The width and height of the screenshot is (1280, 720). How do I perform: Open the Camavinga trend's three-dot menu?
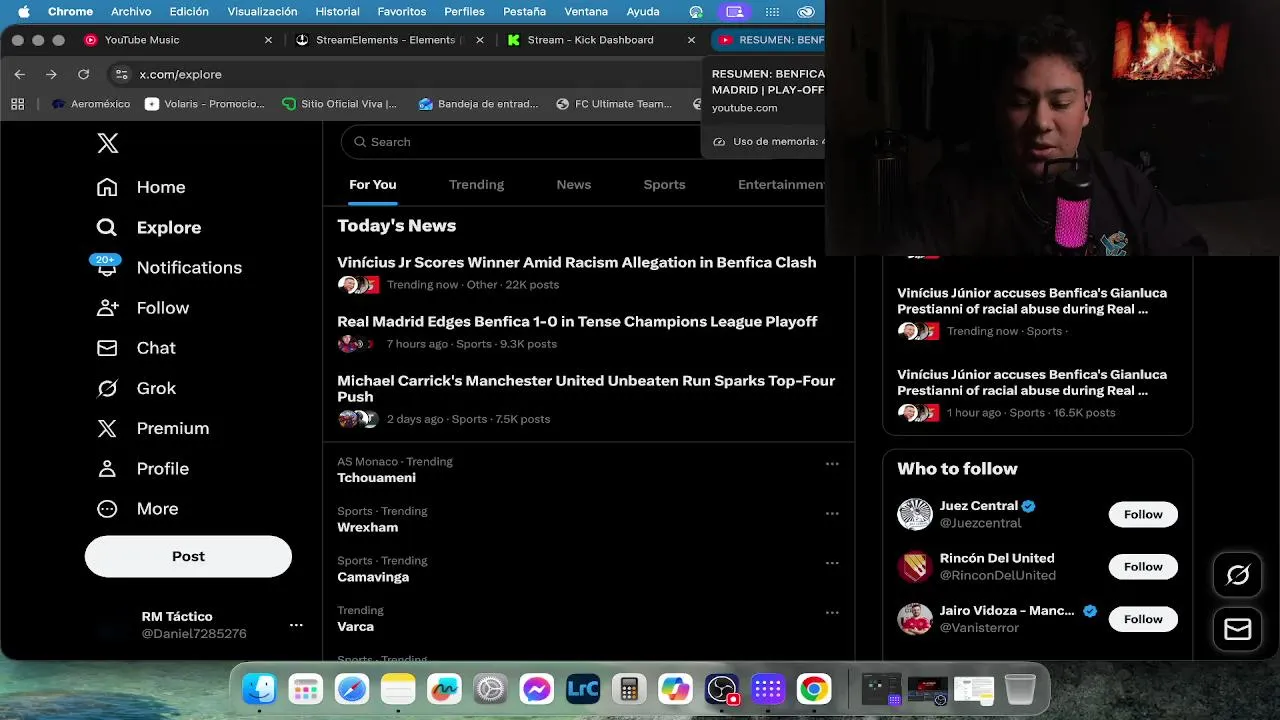pyautogui.click(x=832, y=563)
